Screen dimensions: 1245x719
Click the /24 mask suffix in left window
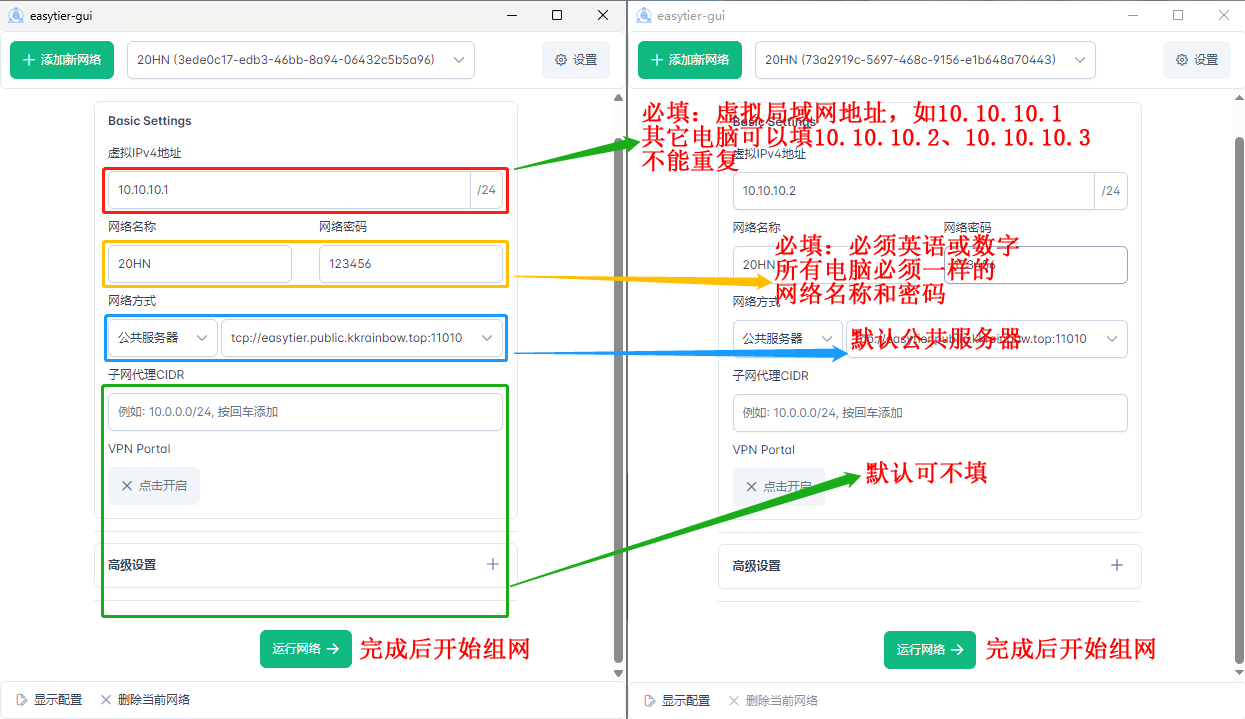coord(486,190)
